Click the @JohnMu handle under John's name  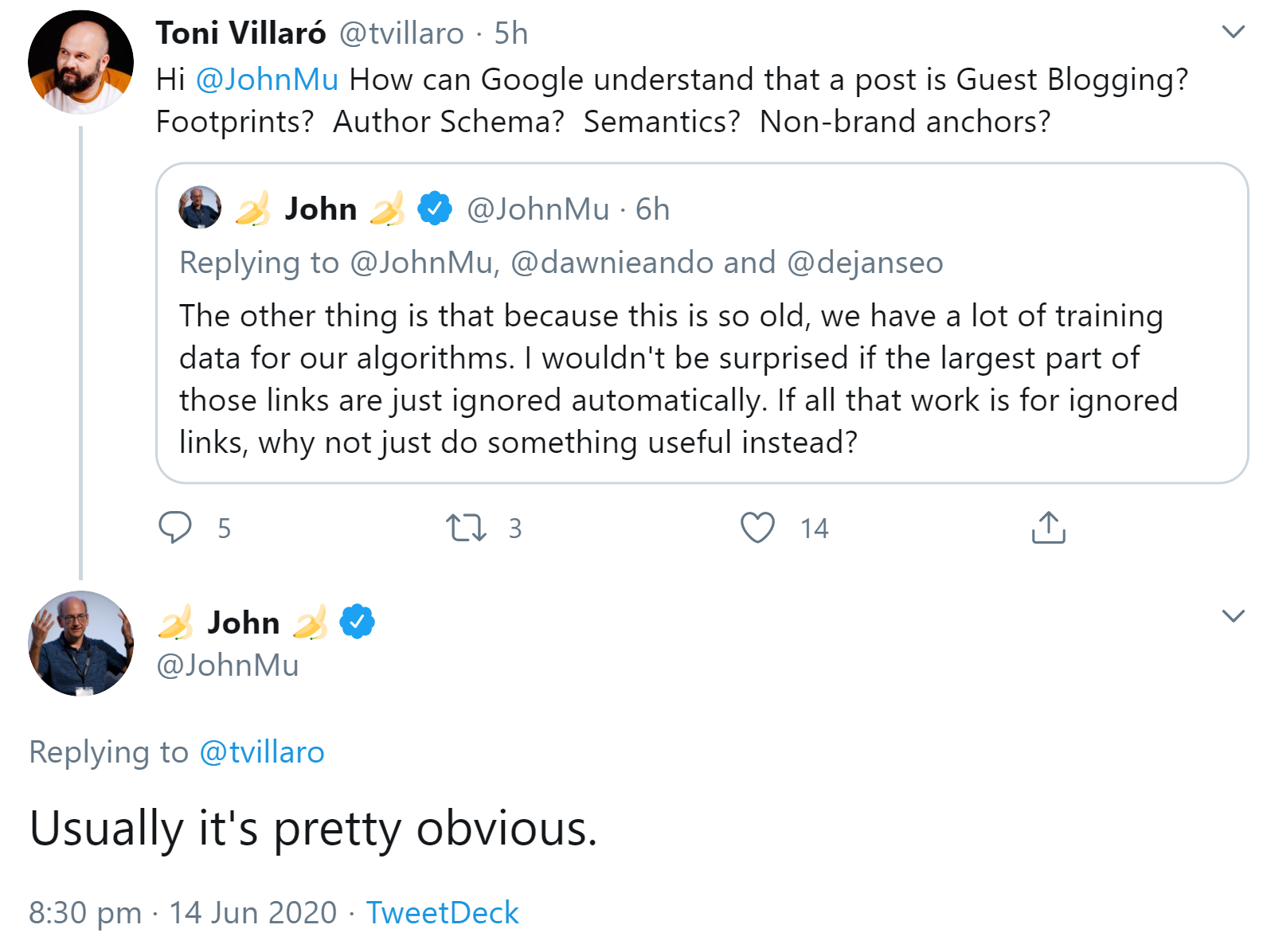coord(228,665)
